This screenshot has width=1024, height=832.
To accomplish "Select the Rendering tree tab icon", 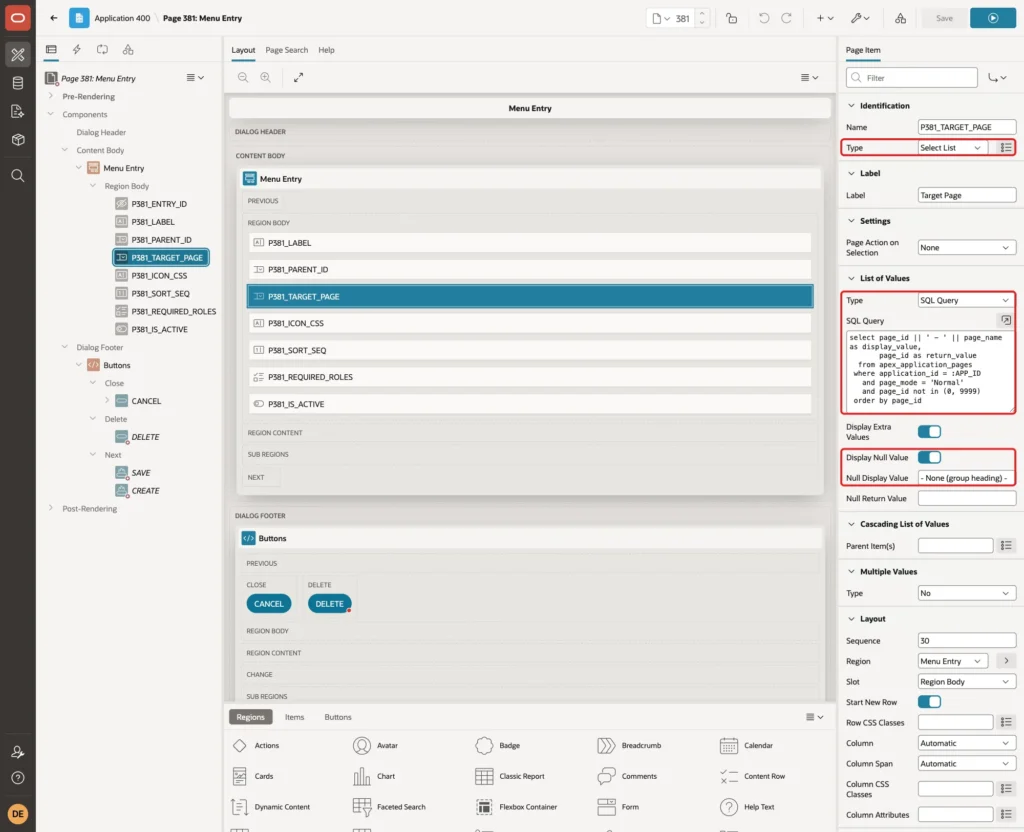I will [51, 50].
